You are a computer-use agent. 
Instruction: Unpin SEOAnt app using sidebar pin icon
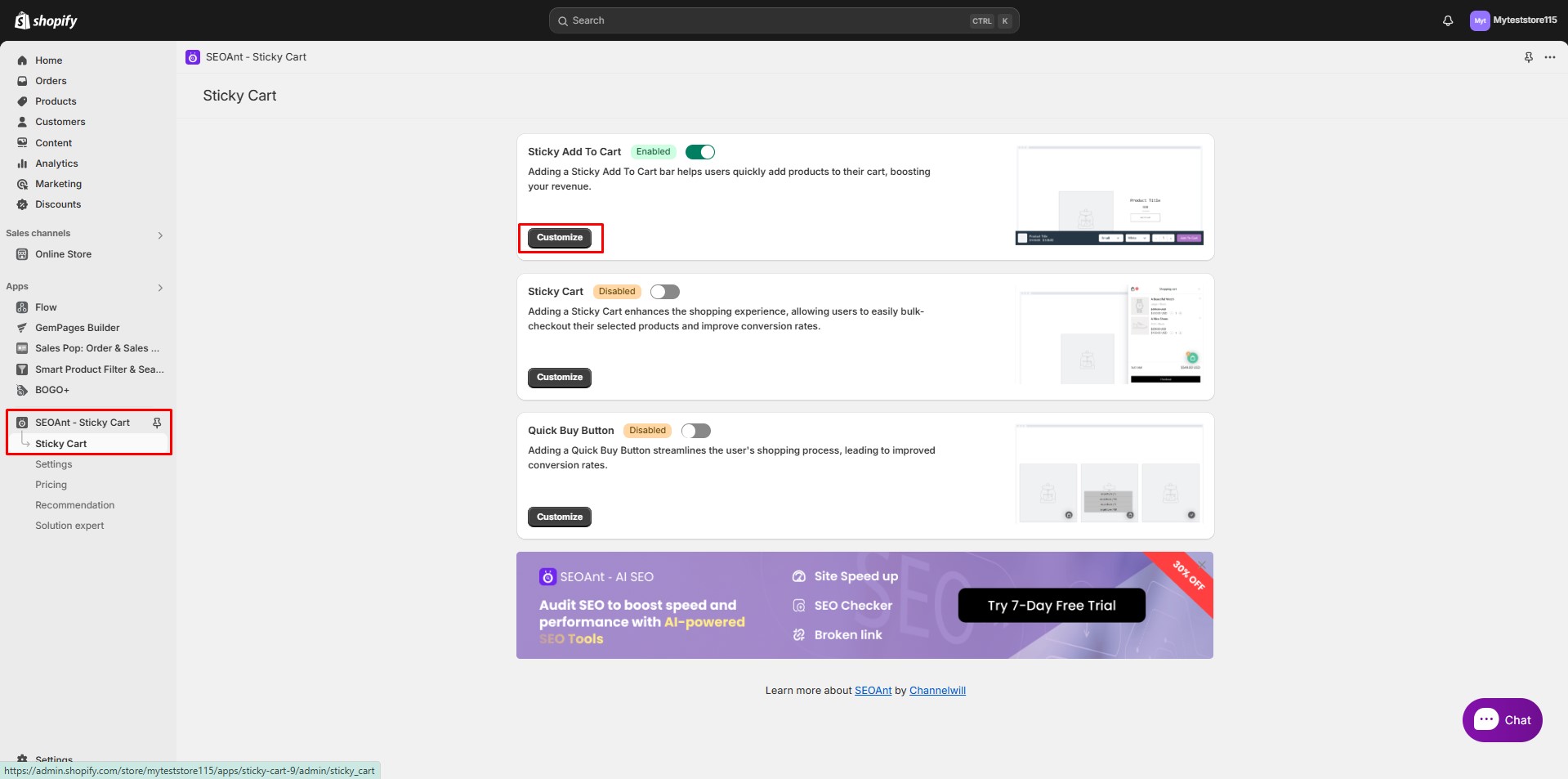(x=157, y=423)
